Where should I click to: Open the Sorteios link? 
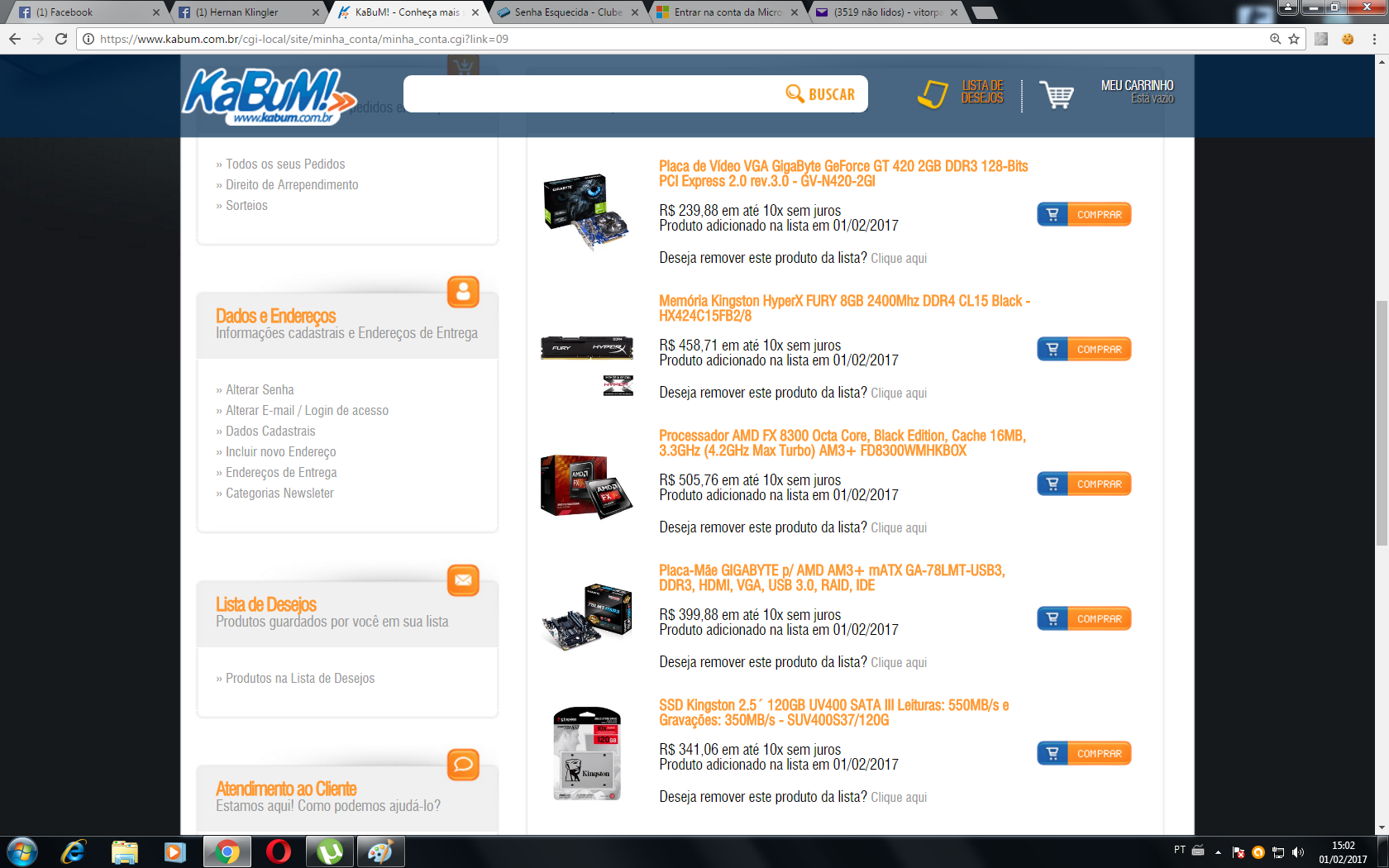(246, 206)
